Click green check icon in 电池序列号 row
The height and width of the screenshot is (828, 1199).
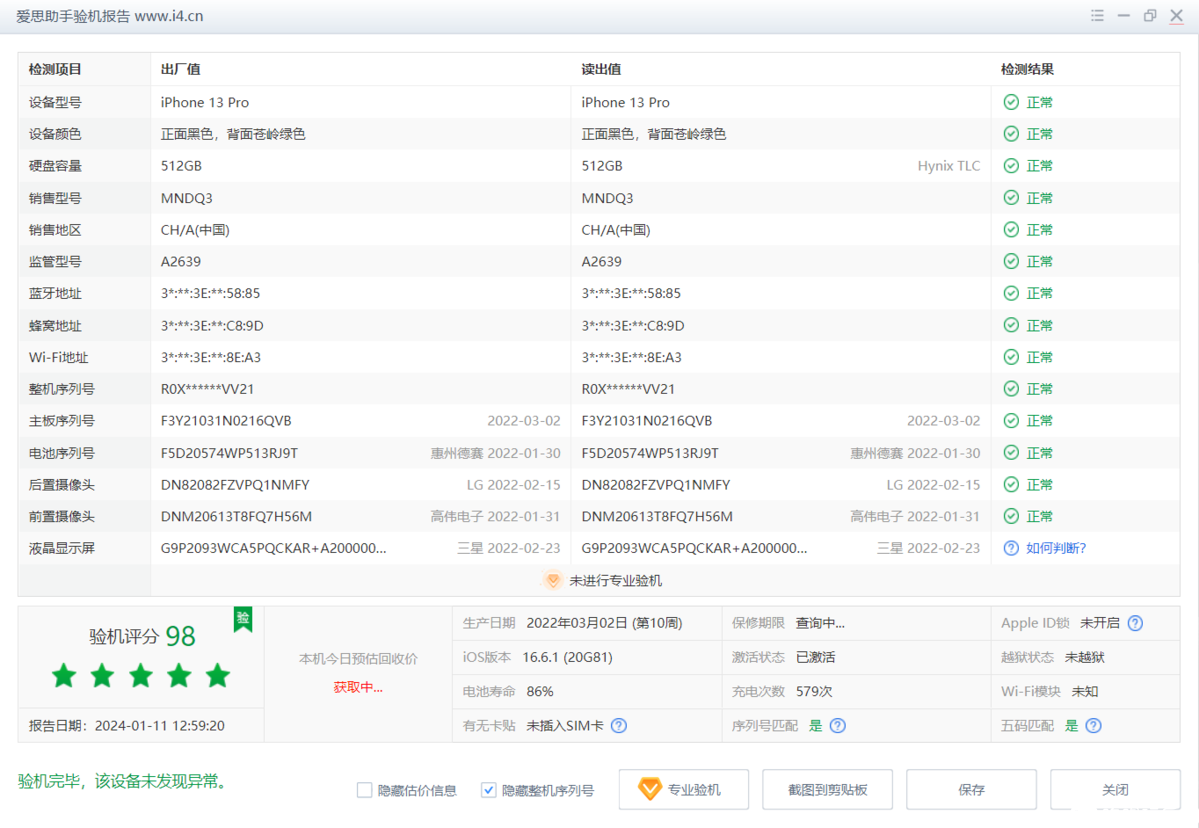pyautogui.click(x=1011, y=453)
